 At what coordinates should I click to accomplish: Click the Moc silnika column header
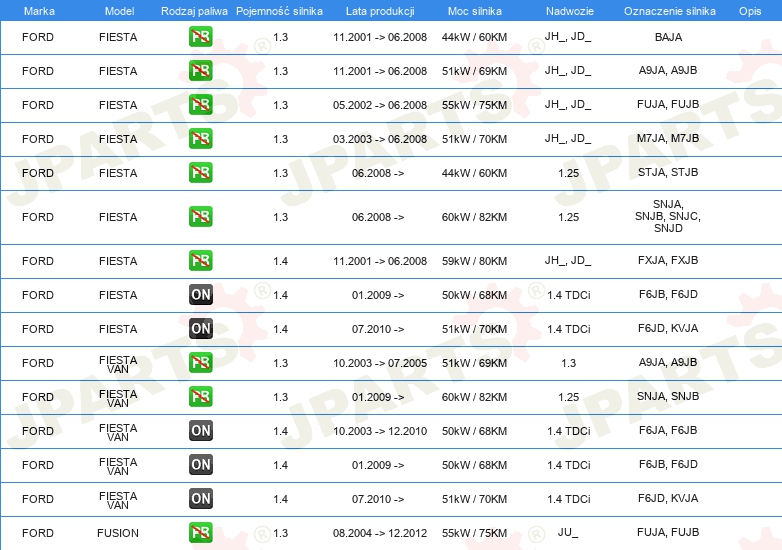tap(474, 11)
